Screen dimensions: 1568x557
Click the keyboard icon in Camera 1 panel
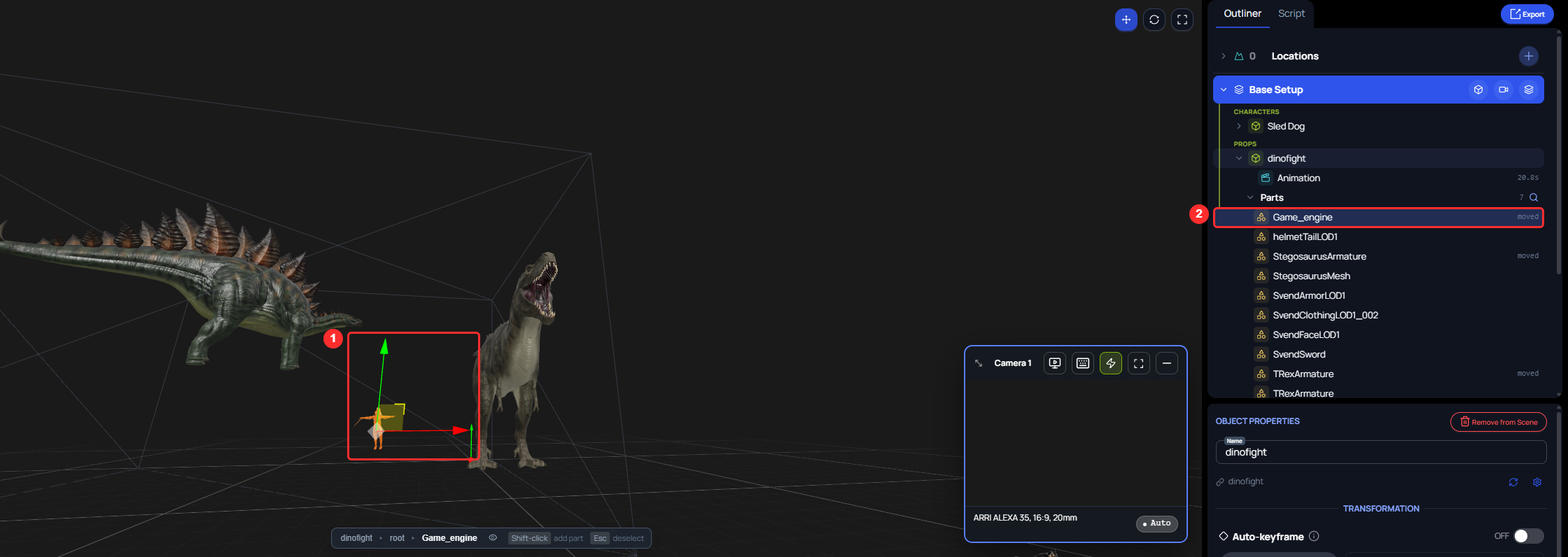pos(1083,363)
